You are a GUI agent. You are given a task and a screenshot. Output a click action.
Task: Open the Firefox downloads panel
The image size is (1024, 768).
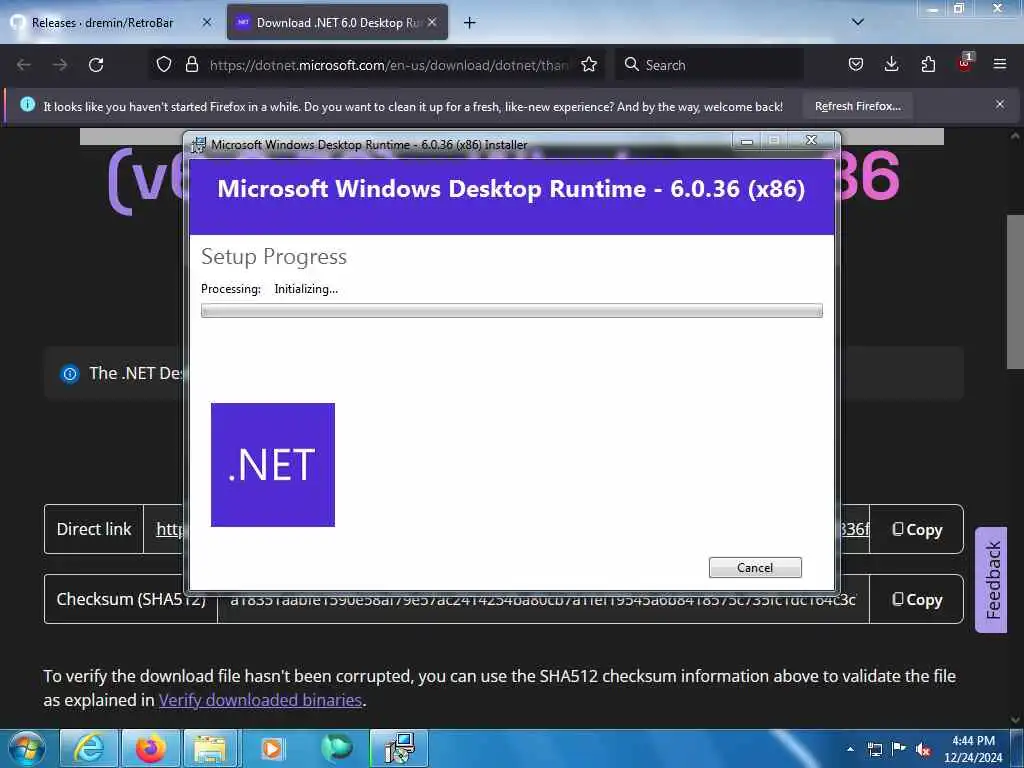pyautogui.click(x=891, y=65)
